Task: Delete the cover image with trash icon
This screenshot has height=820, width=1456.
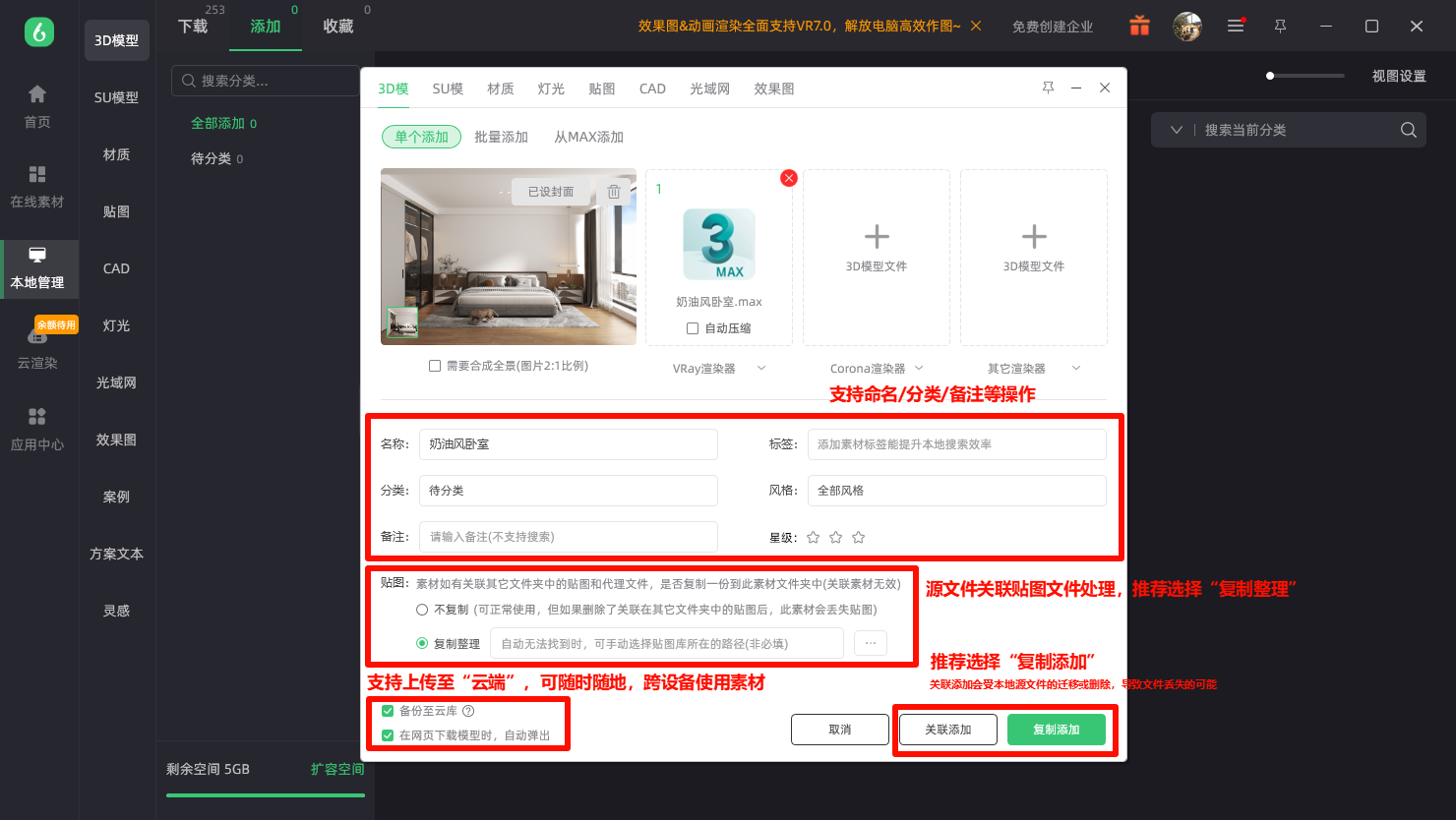Action: [x=614, y=192]
